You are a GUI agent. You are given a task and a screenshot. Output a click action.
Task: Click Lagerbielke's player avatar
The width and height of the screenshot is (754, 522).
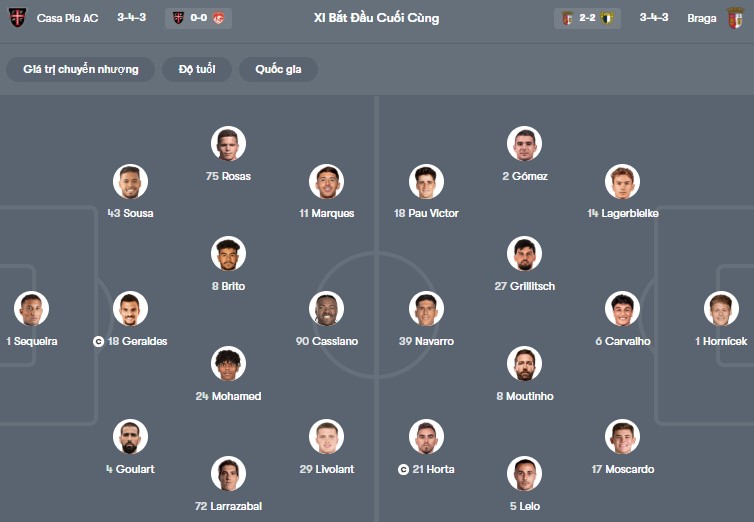622,181
